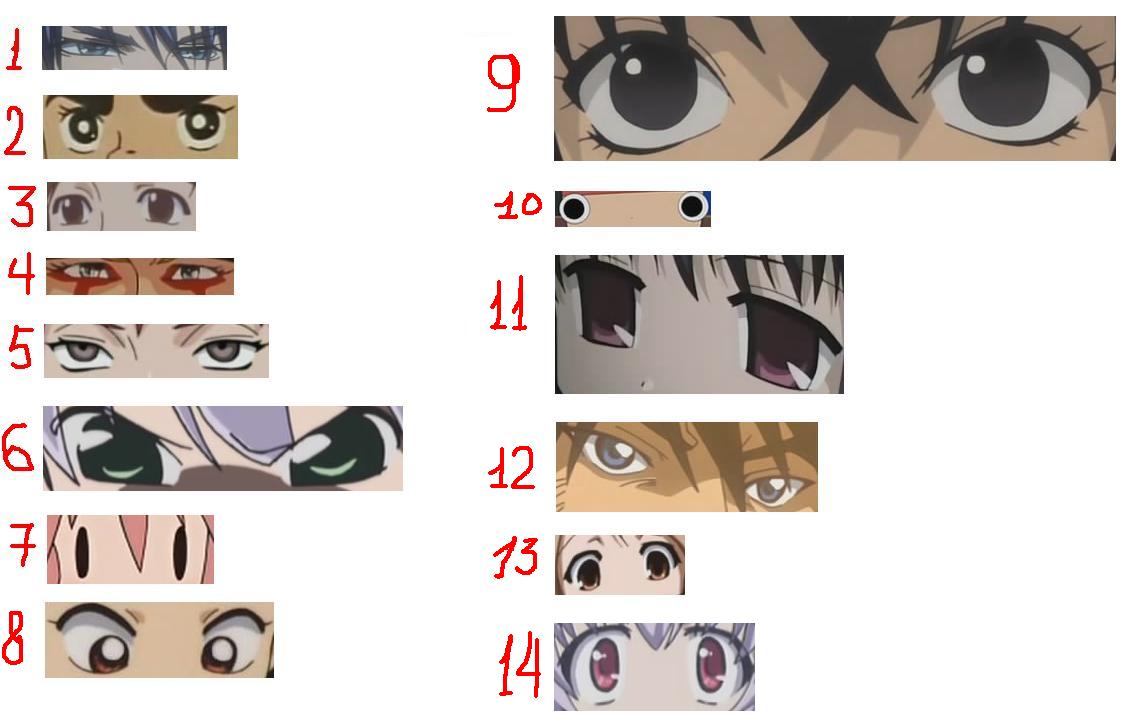Viewport: 1138px width, 726px height.
Task: Click the red handwritten number 9
Action: pos(503,83)
